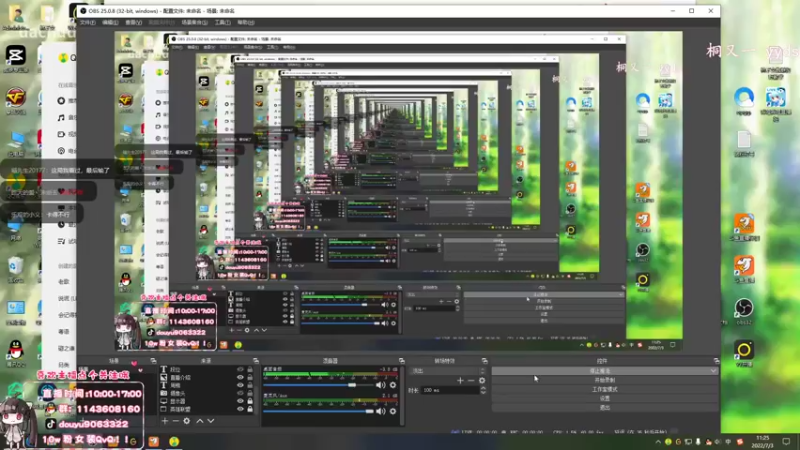Viewport: 800px width, 450px height.
Task: Toggle lock on the last source row
Action: point(250,409)
